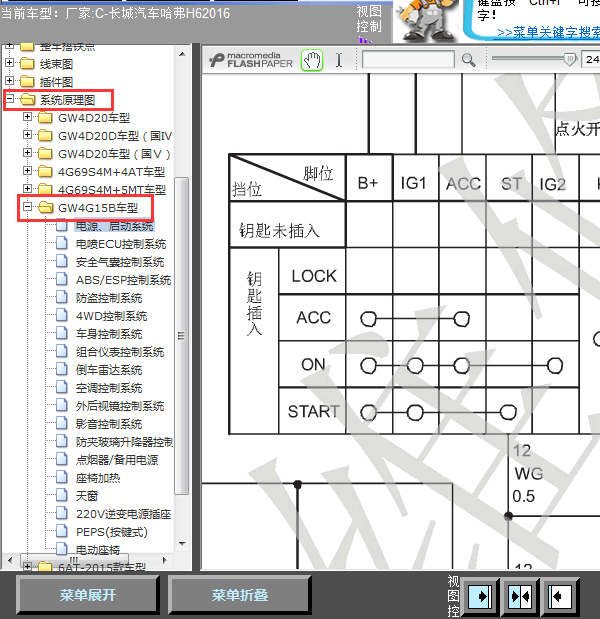Click the right-arrow view control icon
Viewport: 600px width, 619px height.
(x=480, y=596)
